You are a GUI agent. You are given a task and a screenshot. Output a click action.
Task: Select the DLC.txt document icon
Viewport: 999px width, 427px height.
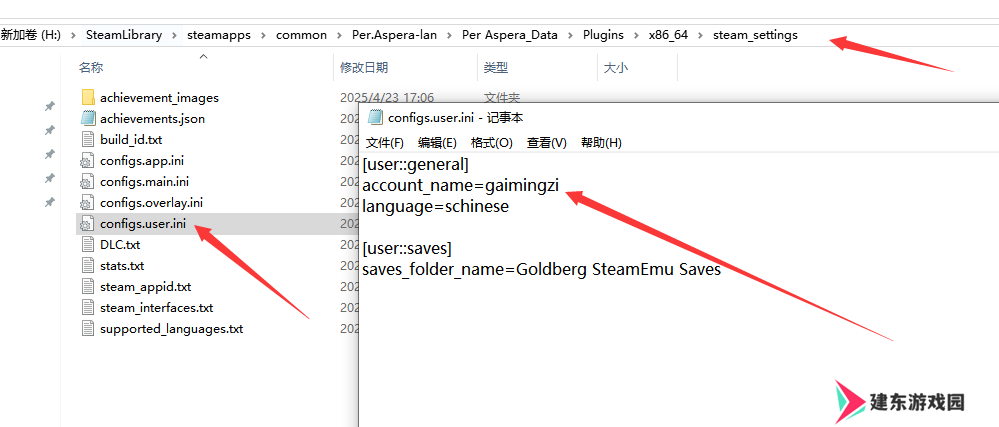coord(88,245)
